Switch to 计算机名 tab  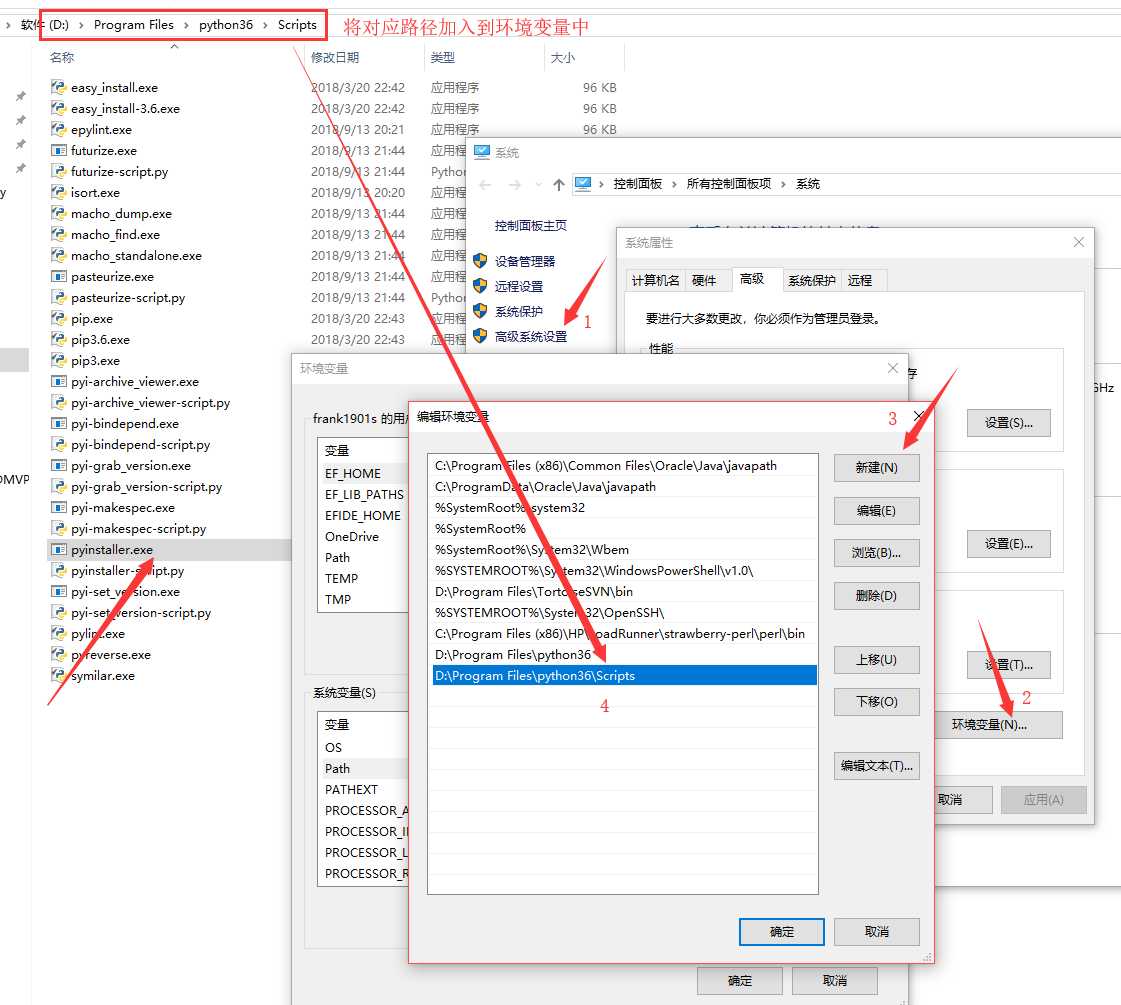[x=656, y=281]
